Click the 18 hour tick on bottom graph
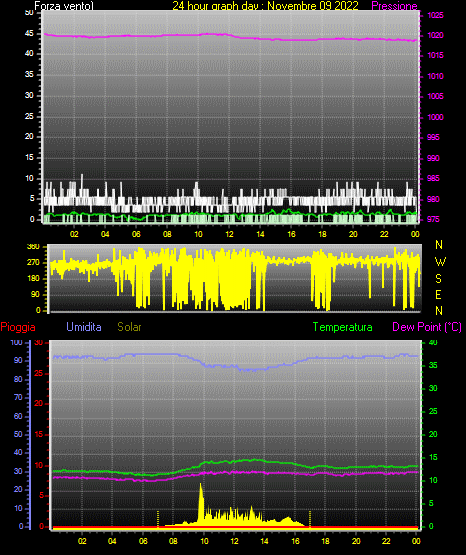The height and width of the screenshot is (555, 466). (326, 541)
